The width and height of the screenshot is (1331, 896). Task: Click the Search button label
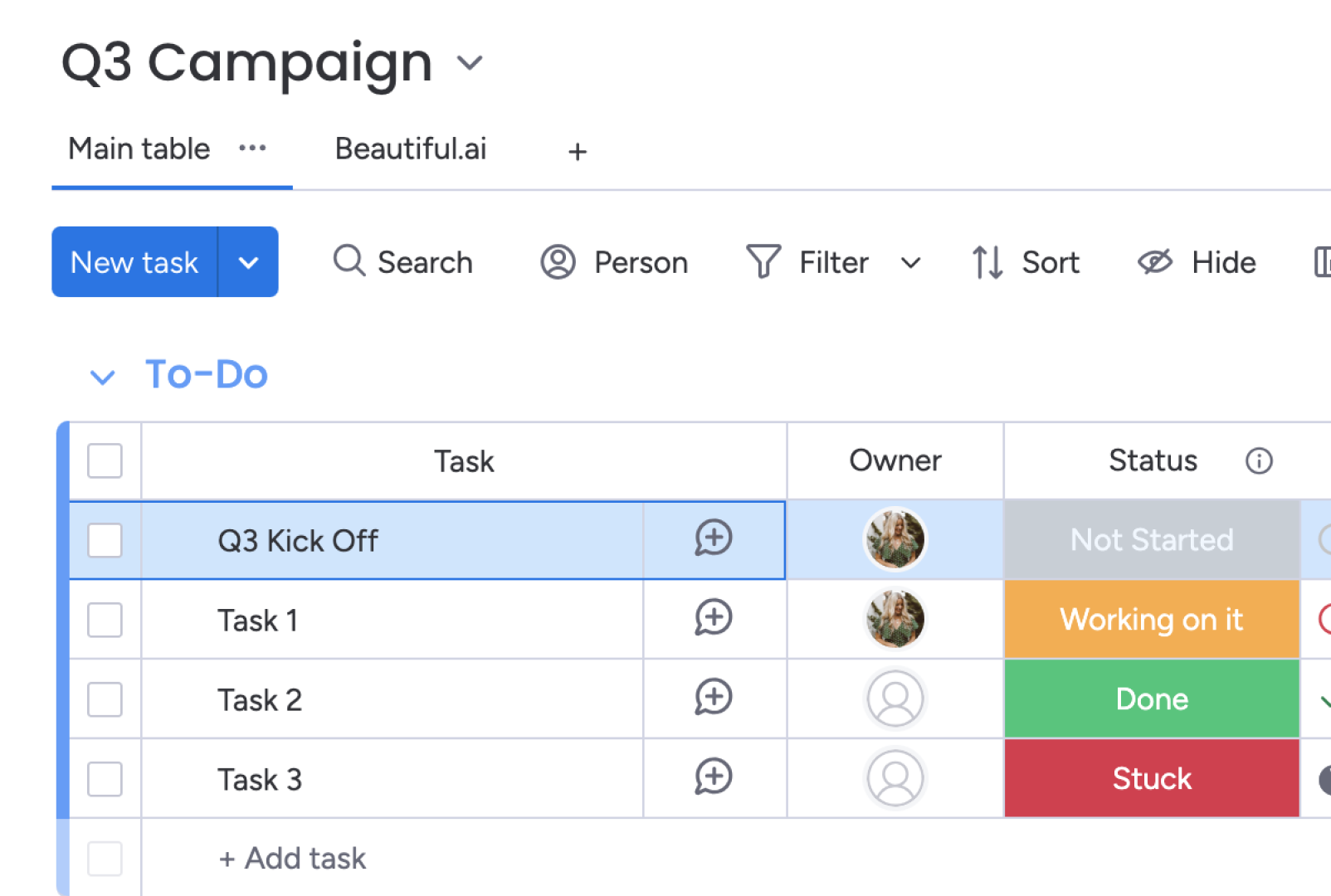tap(425, 262)
